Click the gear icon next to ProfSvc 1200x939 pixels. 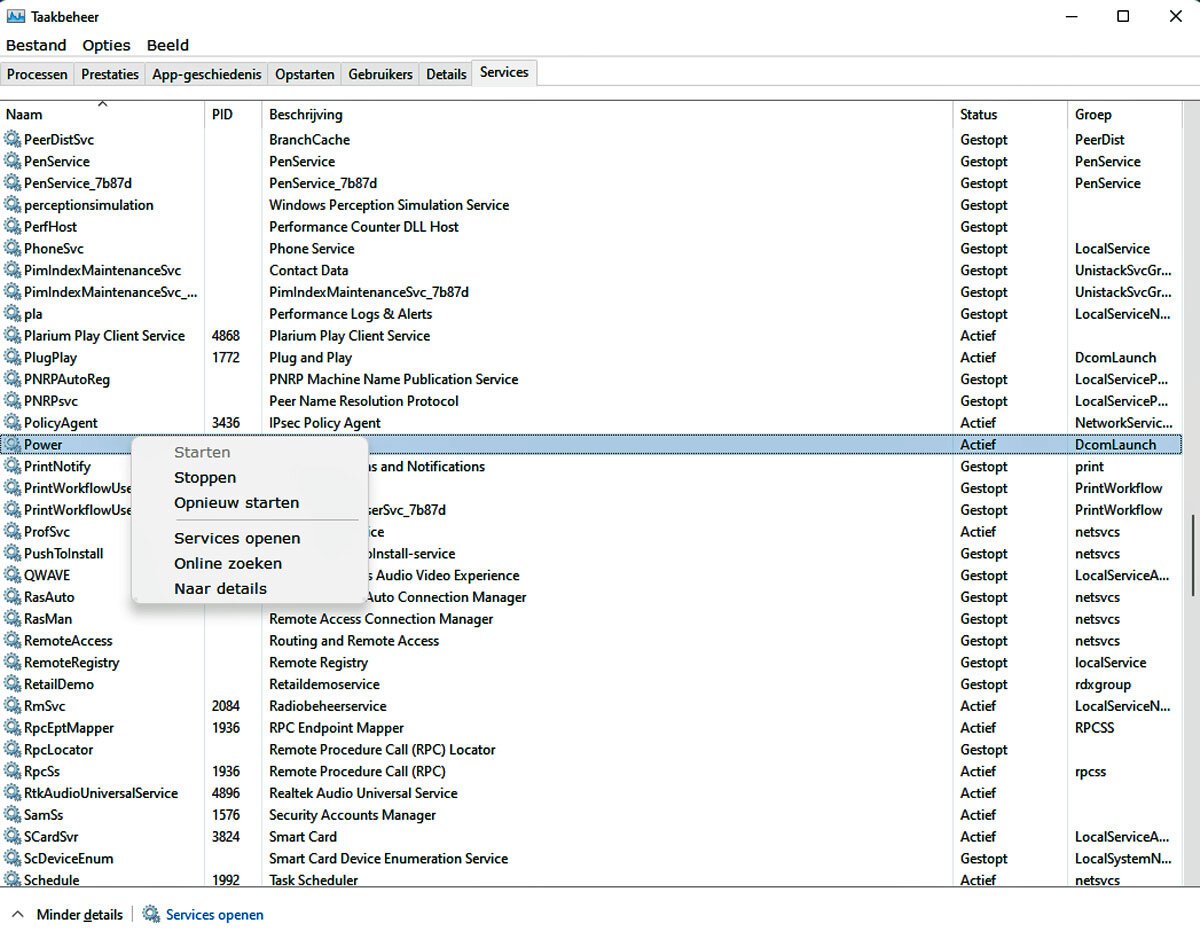click(12, 532)
